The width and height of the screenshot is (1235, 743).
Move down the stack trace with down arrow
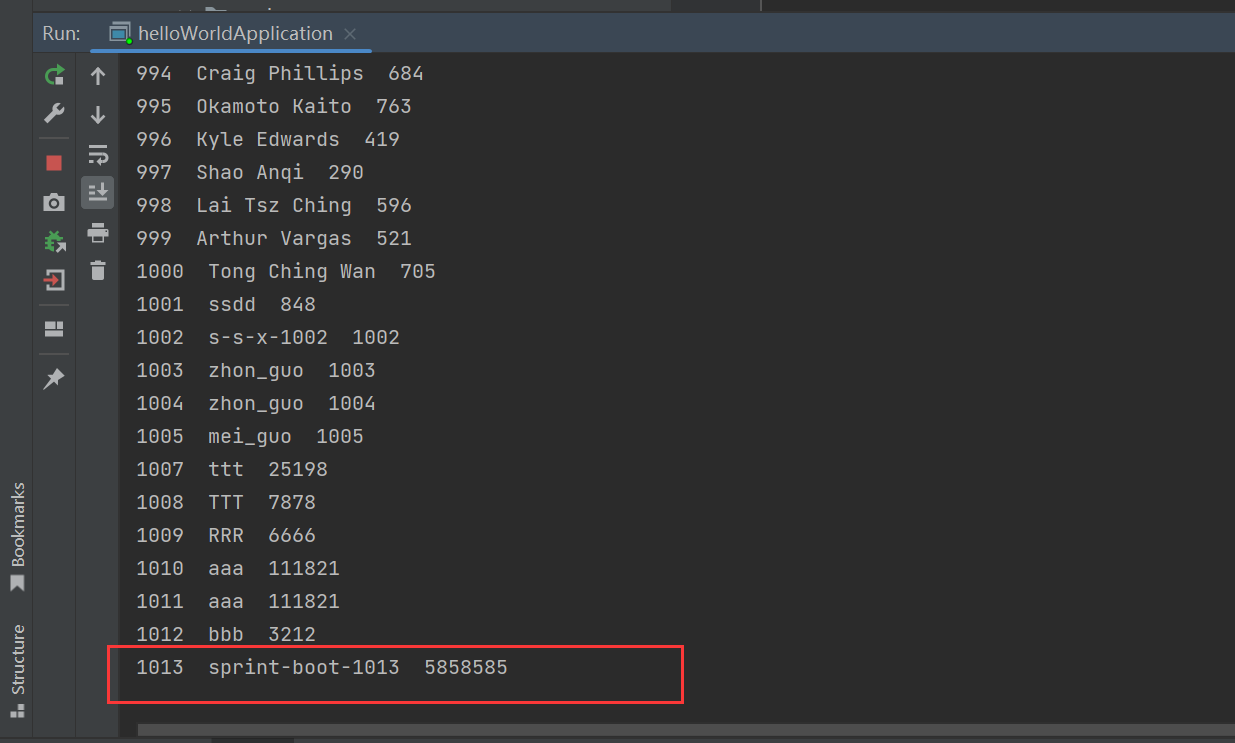[x=97, y=114]
